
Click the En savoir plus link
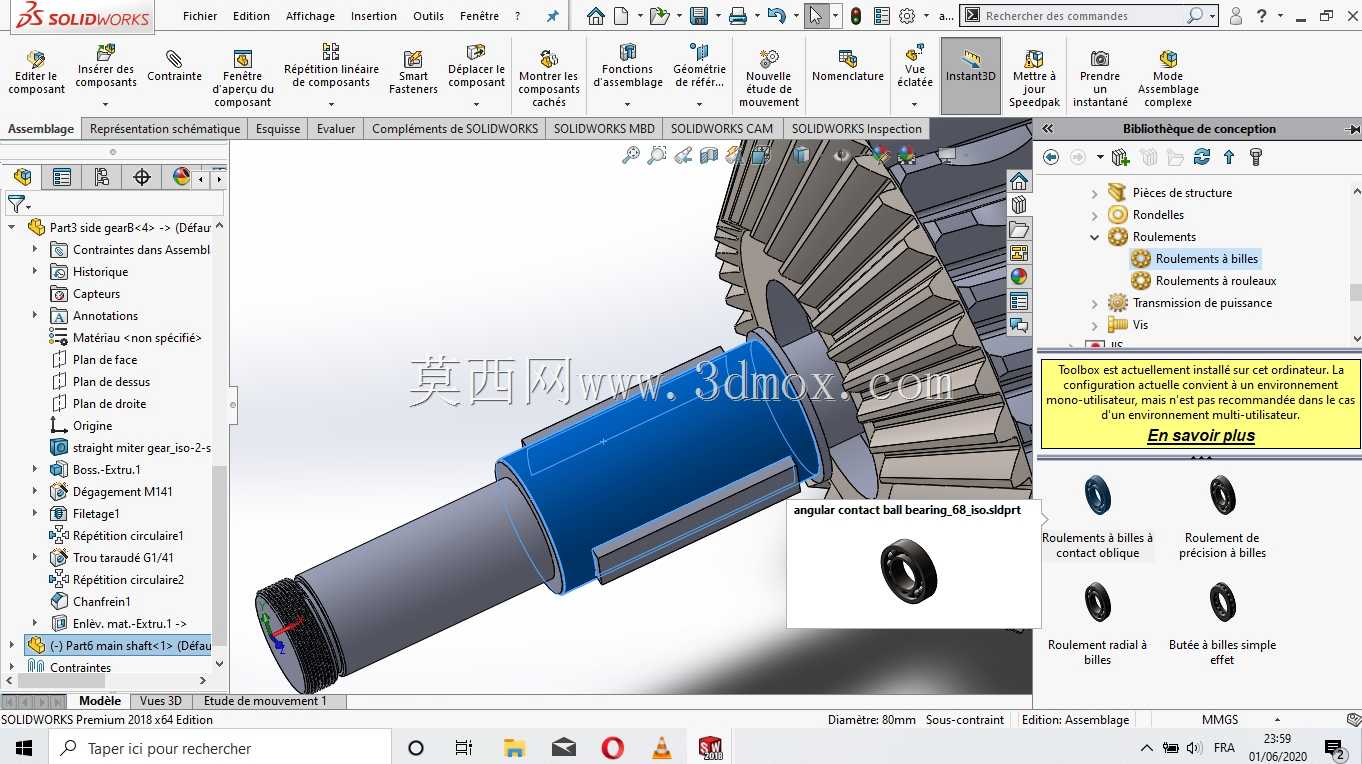1201,435
